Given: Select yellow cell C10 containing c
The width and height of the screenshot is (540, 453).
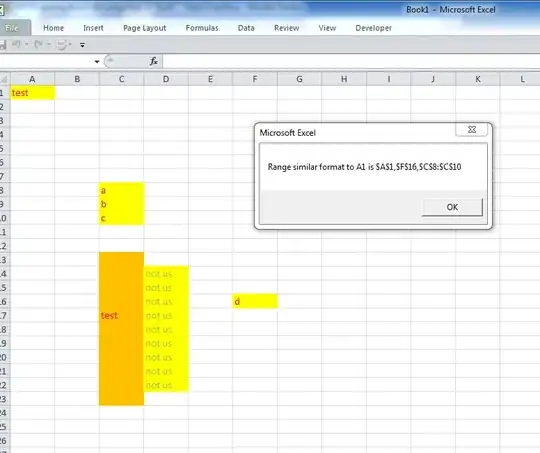Looking at the screenshot, I should pyautogui.click(x=122, y=218).
